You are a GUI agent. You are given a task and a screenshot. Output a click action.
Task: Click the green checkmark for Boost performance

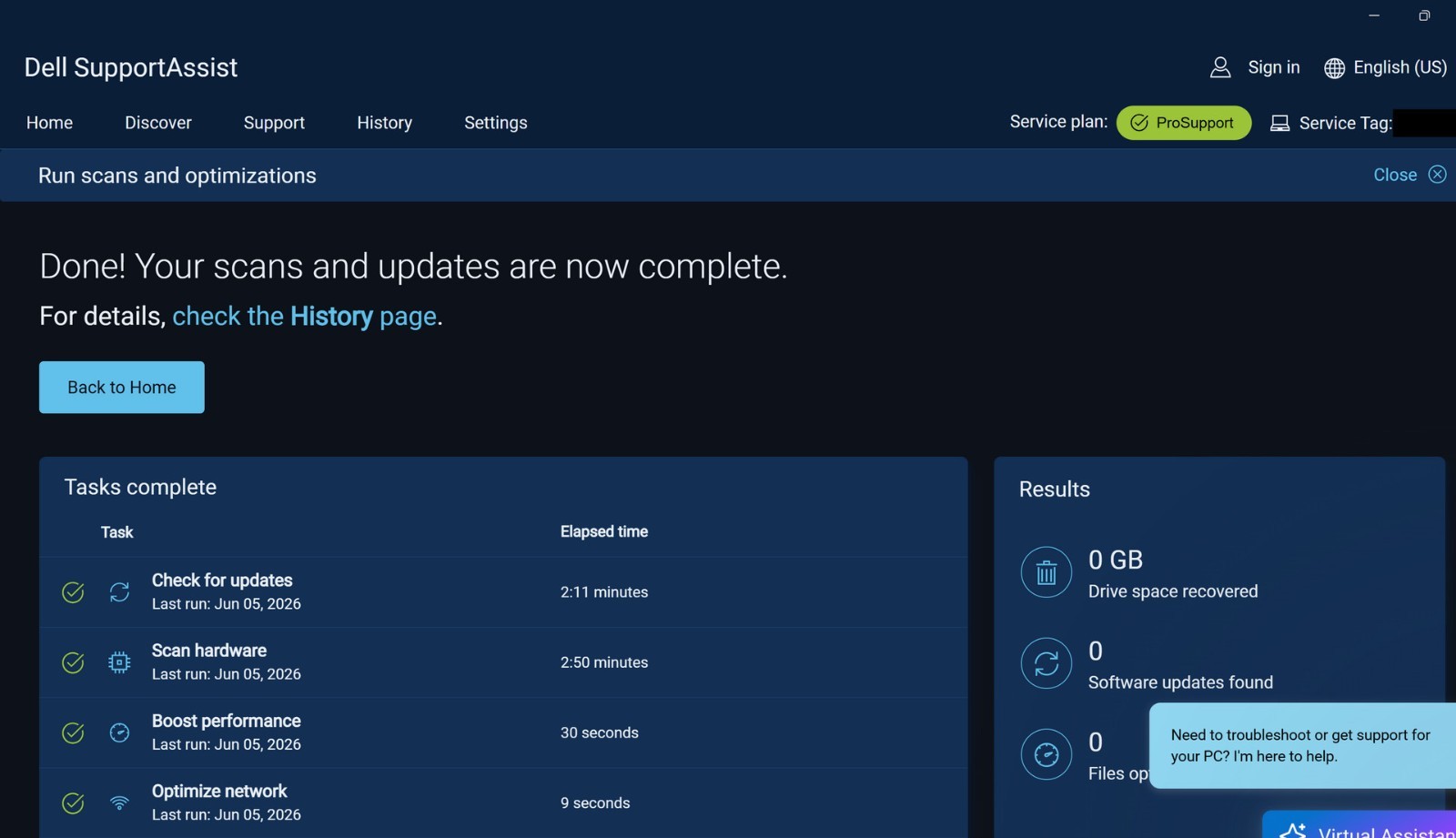(x=73, y=732)
